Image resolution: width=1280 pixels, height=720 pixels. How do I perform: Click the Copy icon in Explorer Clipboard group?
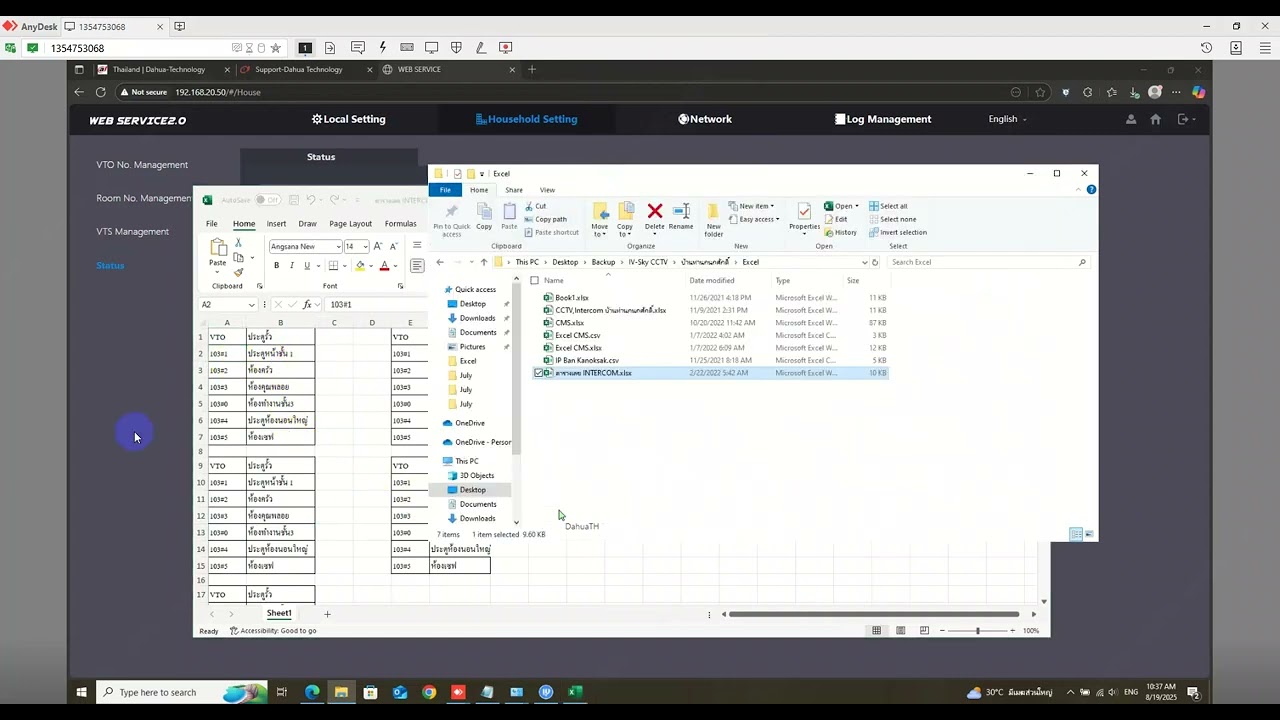point(484,211)
